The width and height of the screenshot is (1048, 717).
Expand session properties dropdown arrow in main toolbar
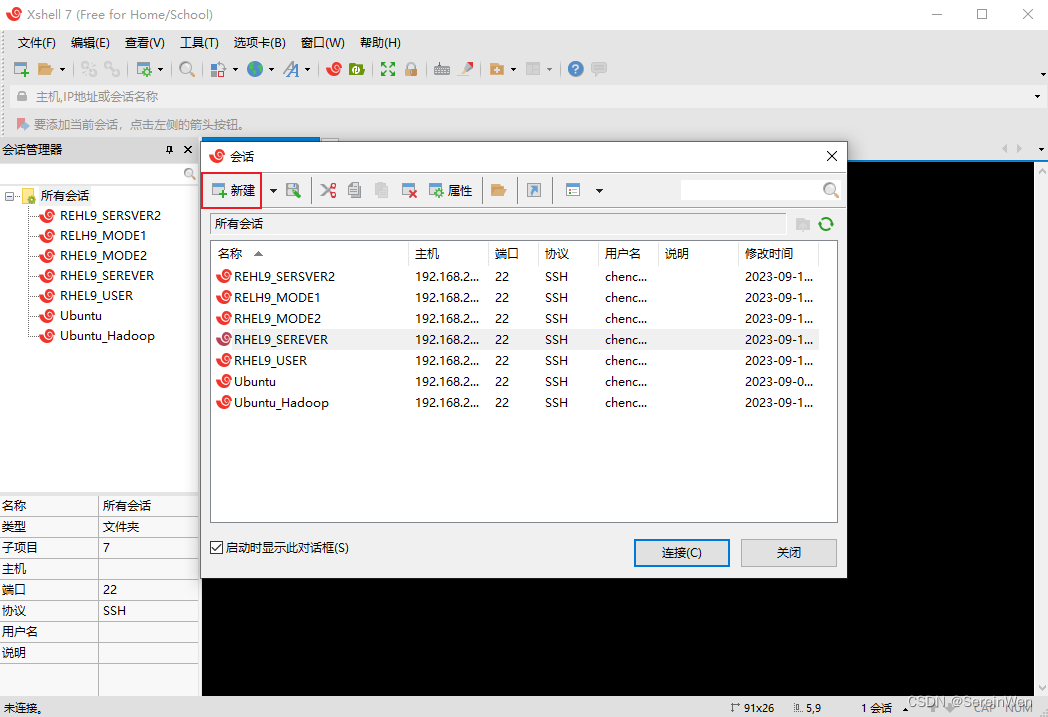coord(160,69)
